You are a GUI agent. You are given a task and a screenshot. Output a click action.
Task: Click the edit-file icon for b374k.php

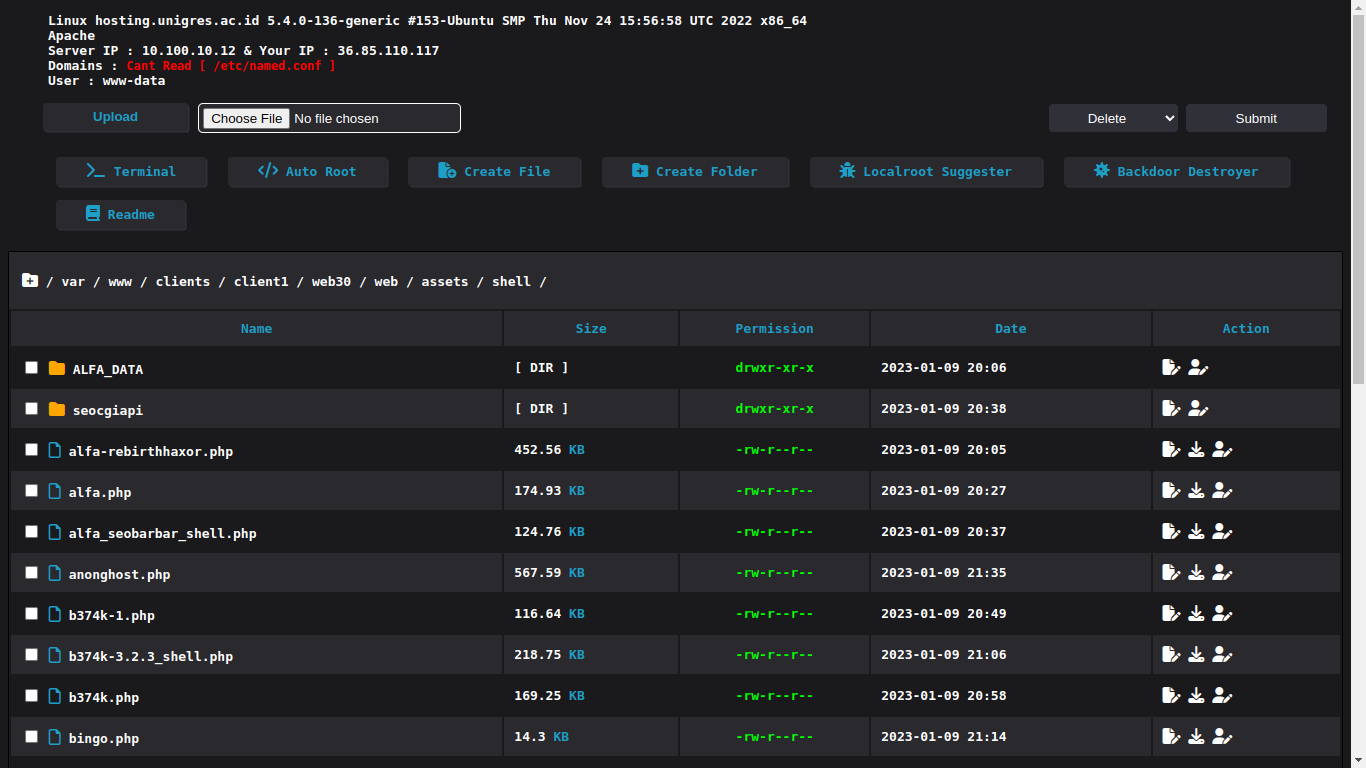[1171, 696]
